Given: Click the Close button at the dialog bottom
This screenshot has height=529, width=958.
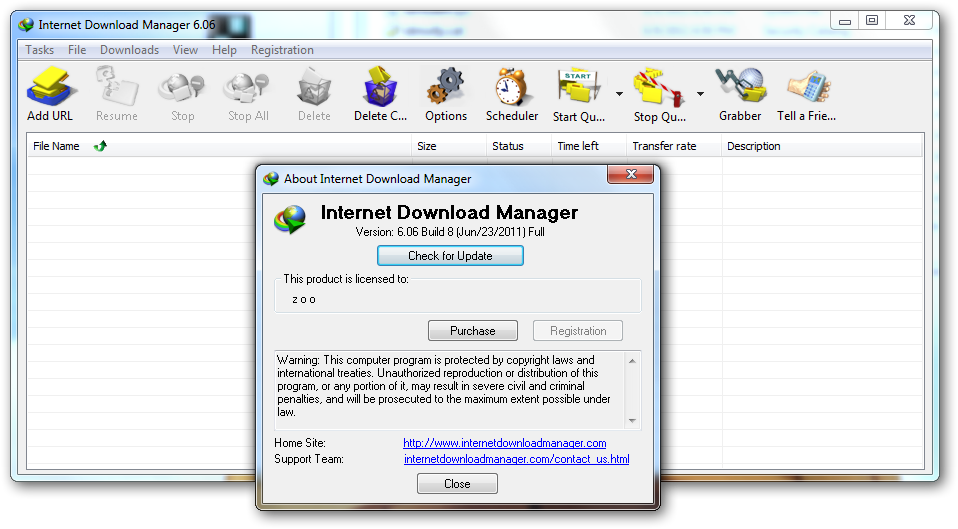Looking at the screenshot, I should coord(457,484).
